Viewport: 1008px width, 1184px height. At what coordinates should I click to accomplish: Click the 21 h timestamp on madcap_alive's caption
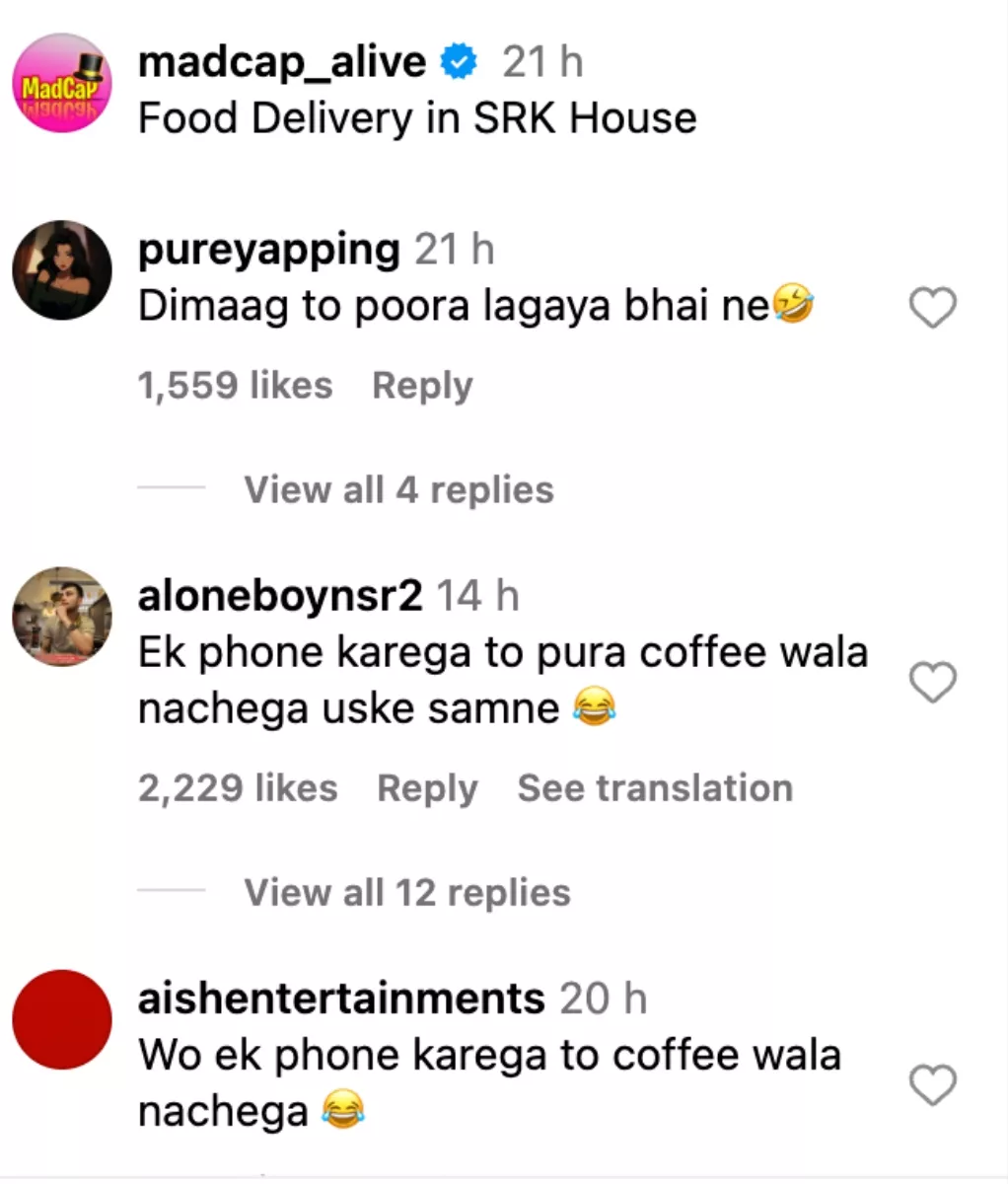[x=542, y=63]
